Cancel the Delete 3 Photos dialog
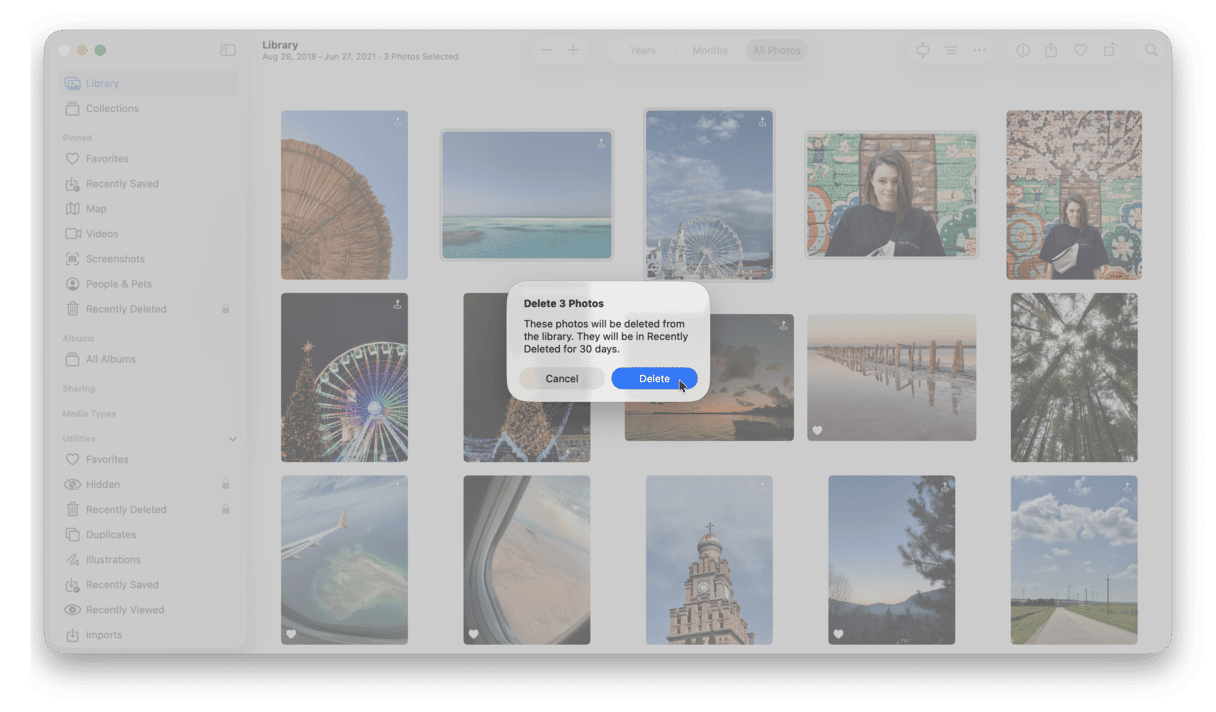The height and width of the screenshot is (712, 1216). coord(562,378)
